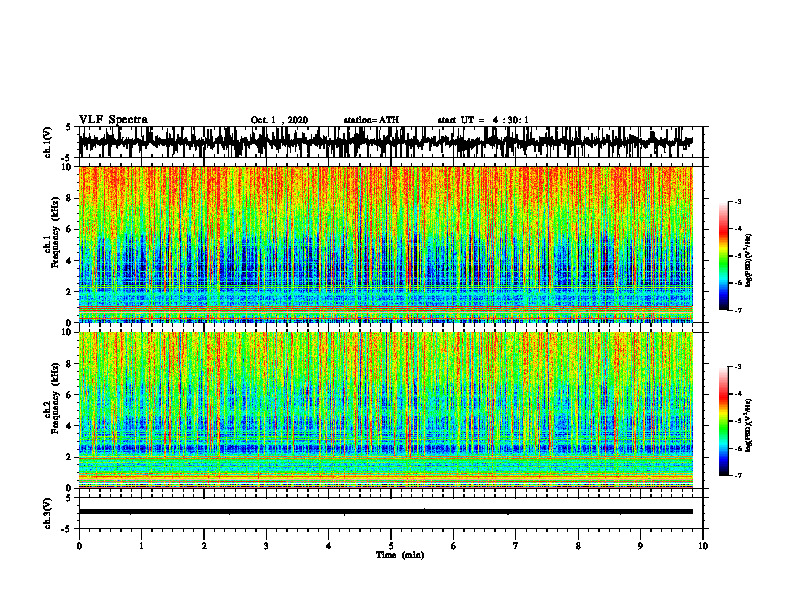This screenshot has width=792, height=612.
Task: Click the "9" tick on the time axis
Action: pos(640,546)
